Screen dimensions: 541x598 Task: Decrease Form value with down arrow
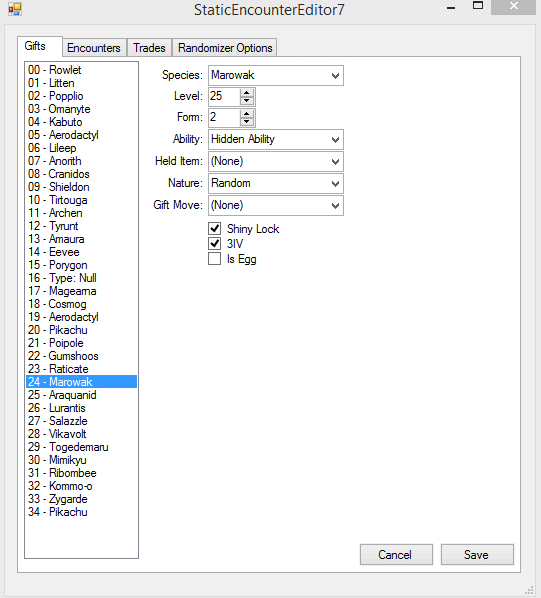point(247,122)
